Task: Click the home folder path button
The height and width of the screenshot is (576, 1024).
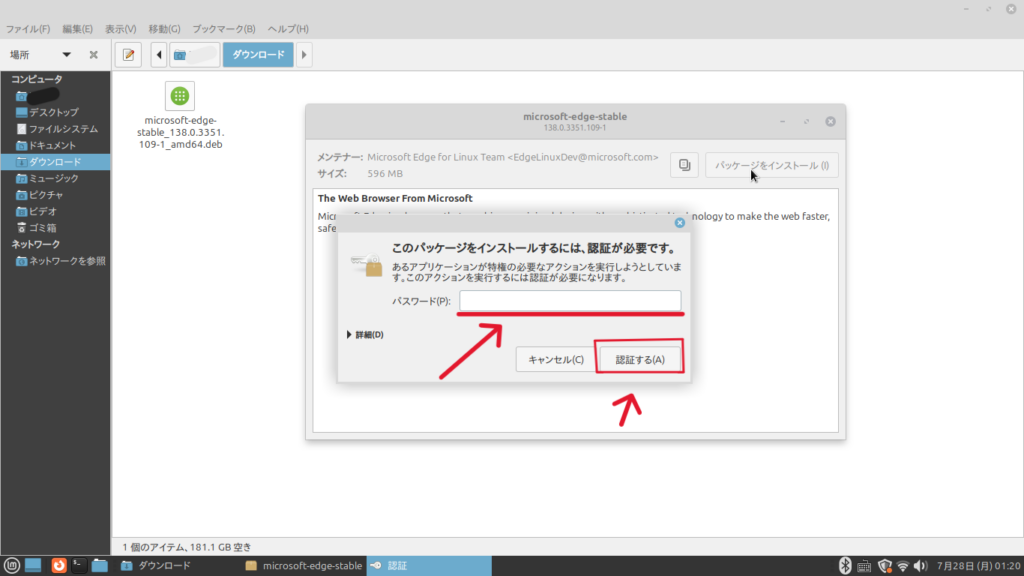Action: tap(195, 55)
